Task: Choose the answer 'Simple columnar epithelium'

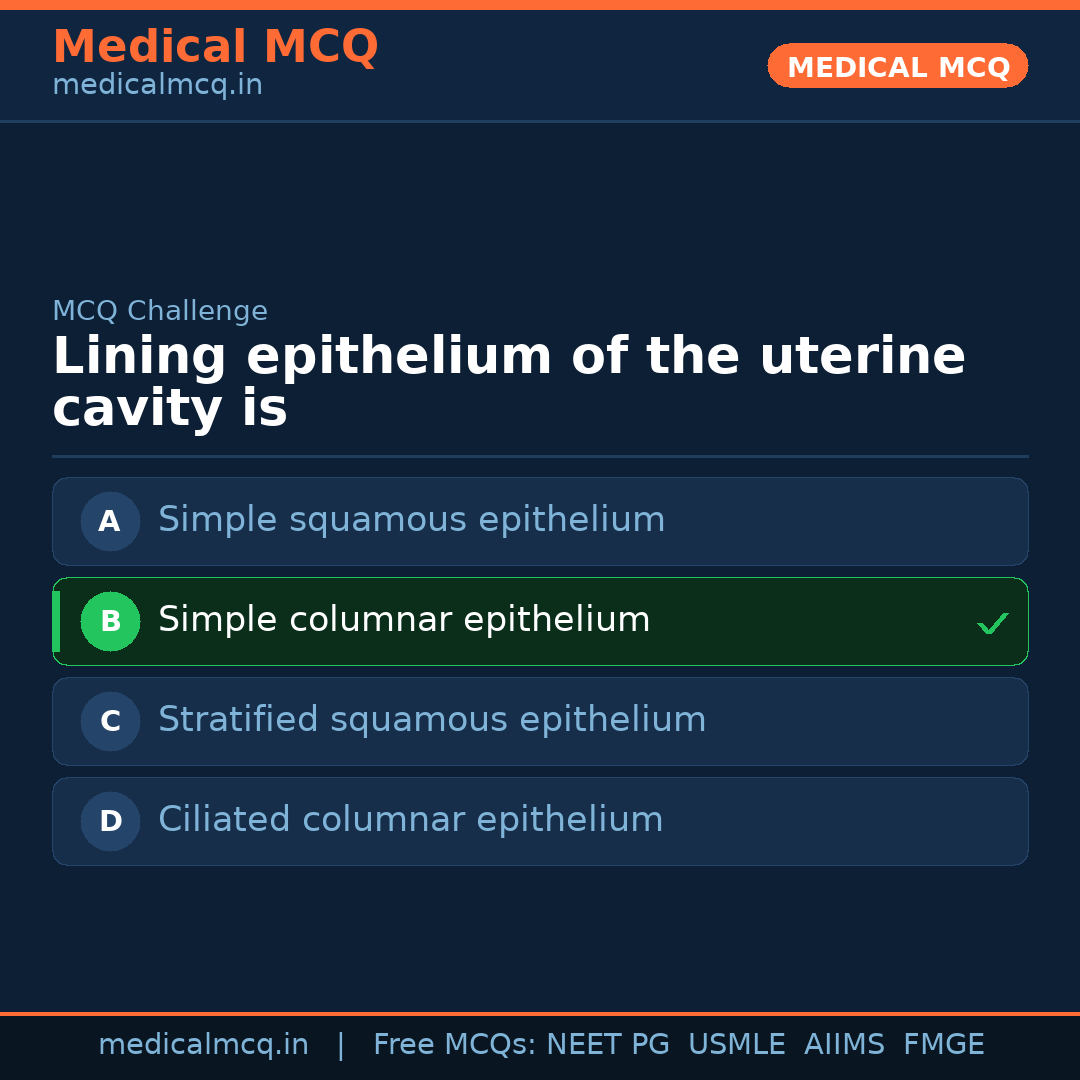Action: coord(404,620)
